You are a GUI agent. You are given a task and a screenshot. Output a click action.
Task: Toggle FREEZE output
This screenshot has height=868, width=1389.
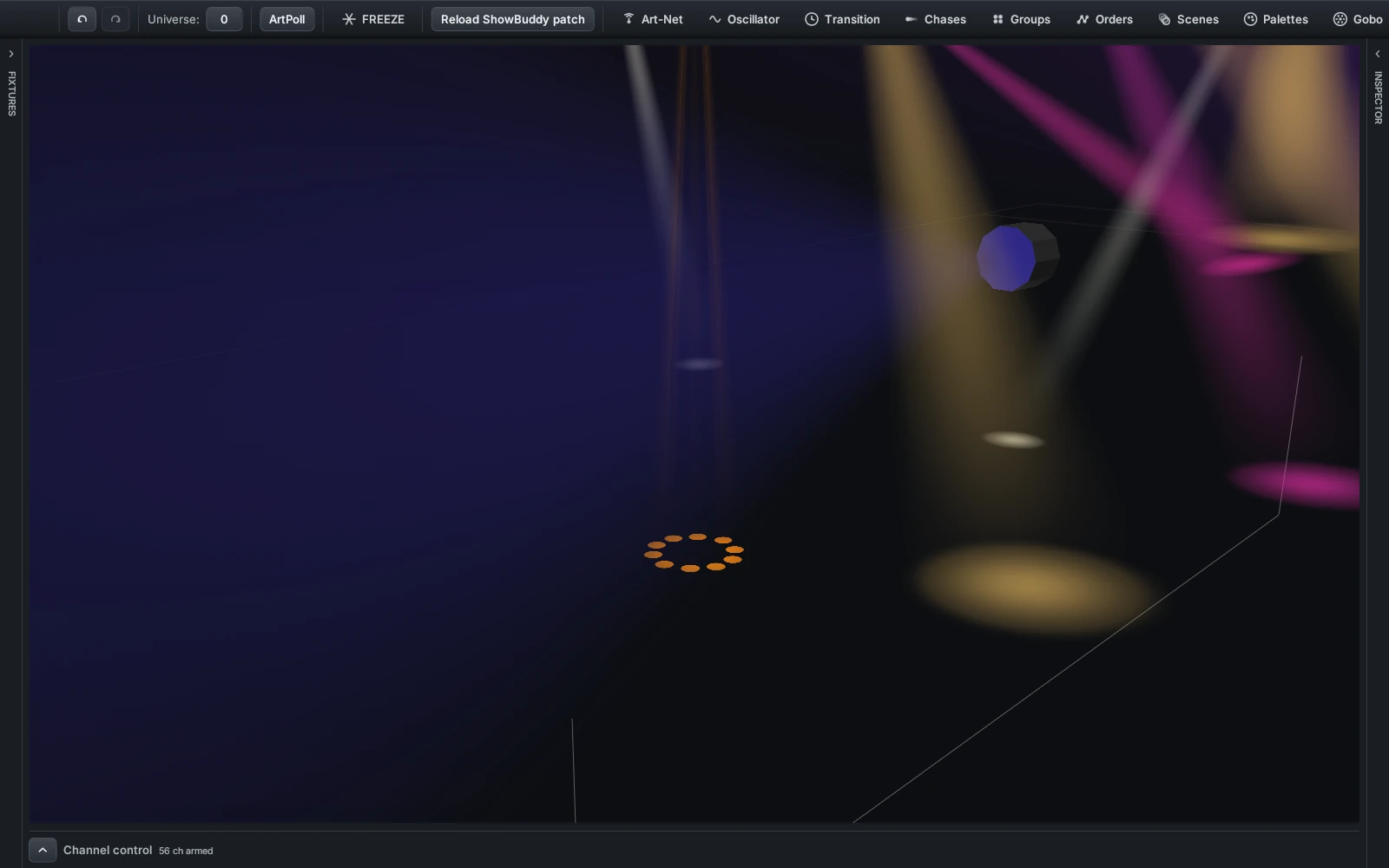click(373, 19)
